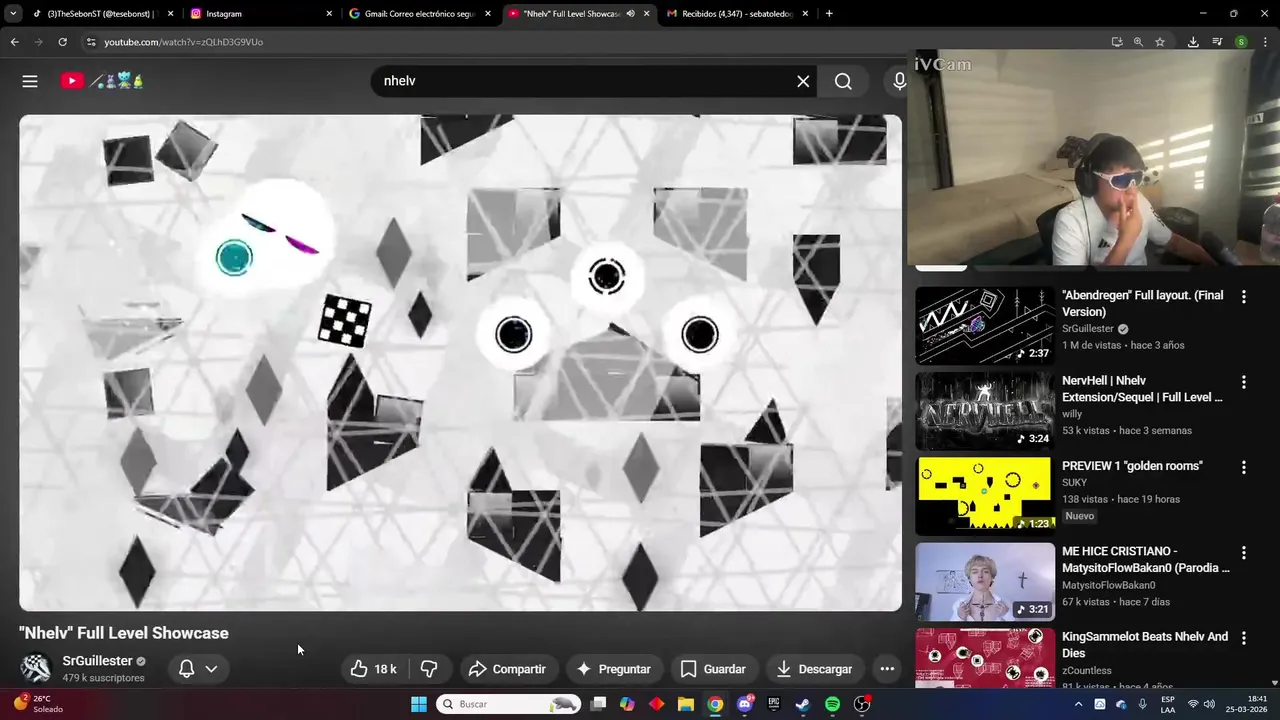Open options for PREVIEW 1 golden rooms

click(1244, 467)
